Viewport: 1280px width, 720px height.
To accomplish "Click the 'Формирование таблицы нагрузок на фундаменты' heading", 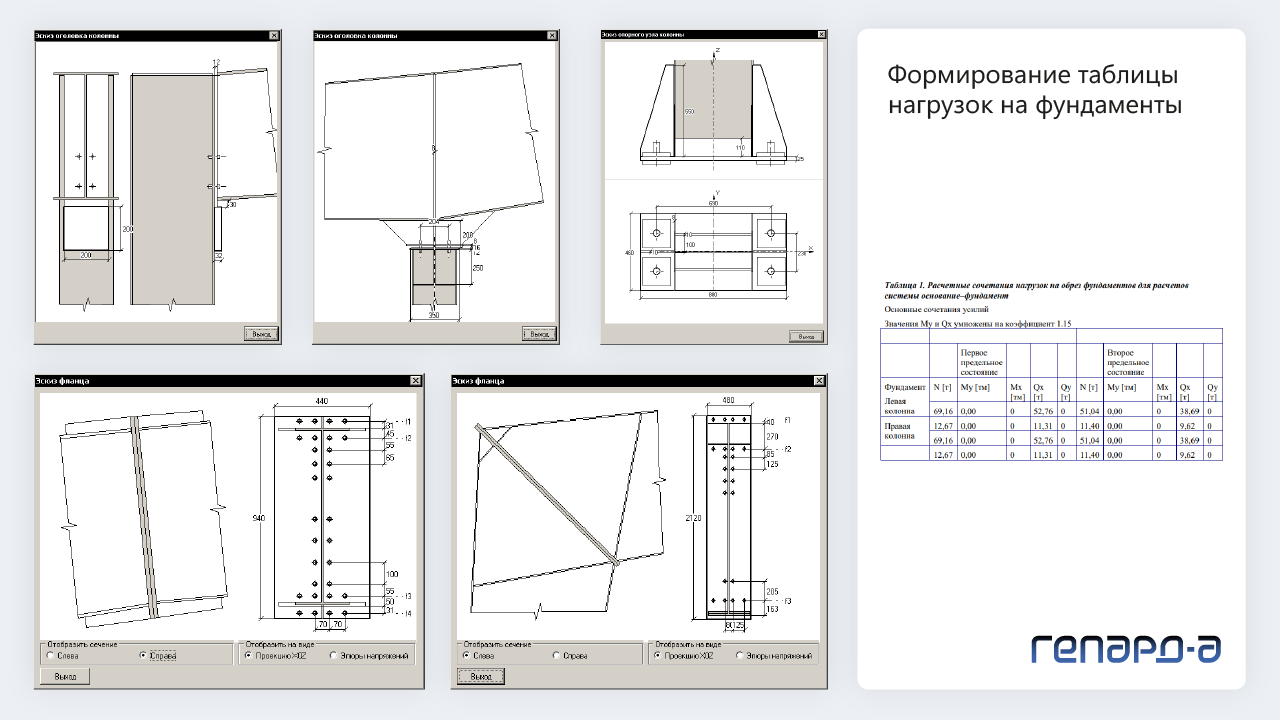I will (x=1035, y=90).
